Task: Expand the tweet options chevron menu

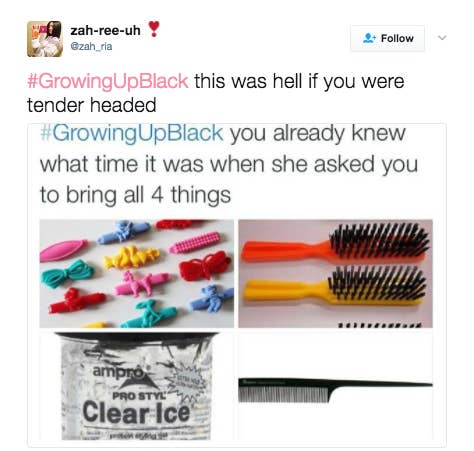Action: coord(442,38)
